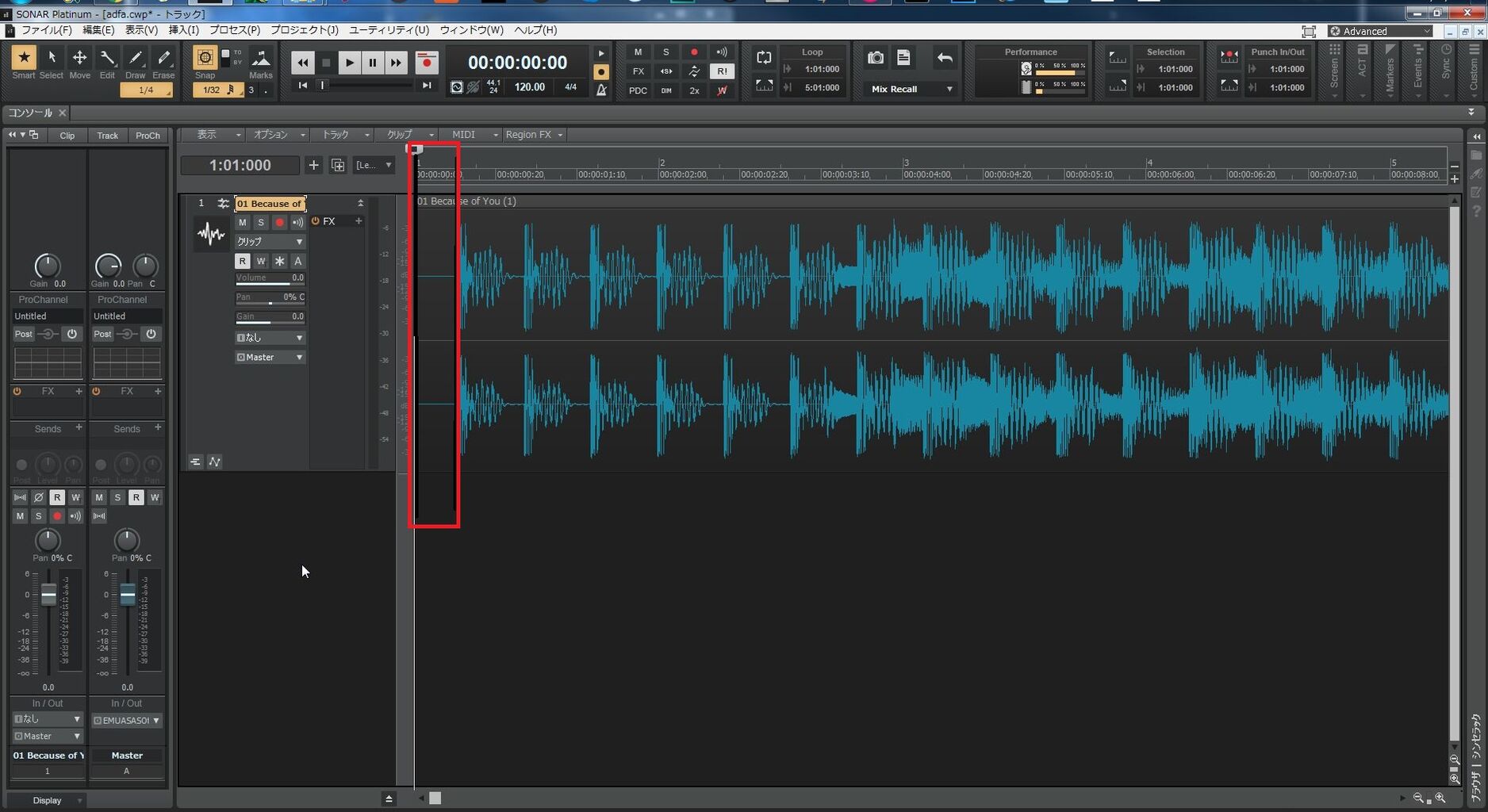
Task: Toggle the metronome icon
Action: [601, 90]
